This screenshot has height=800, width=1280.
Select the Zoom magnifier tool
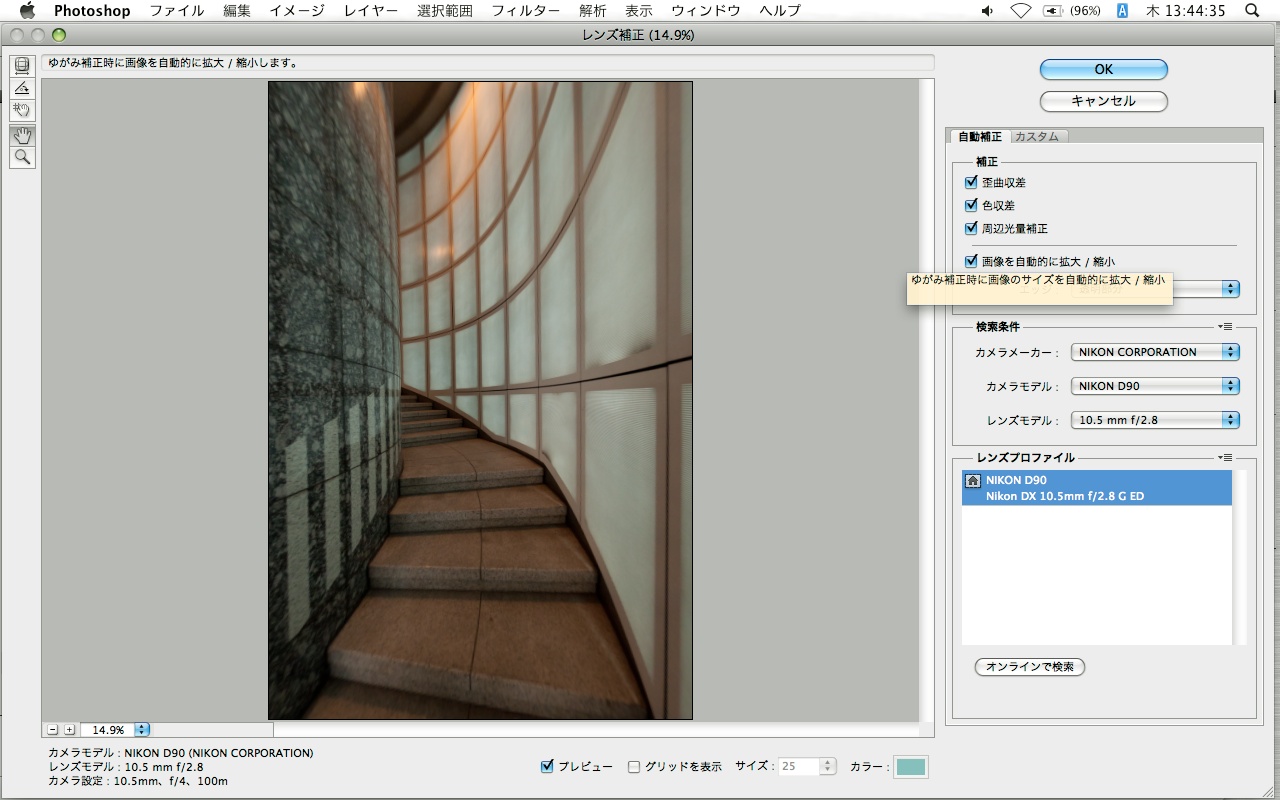click(x=22, y=157)
